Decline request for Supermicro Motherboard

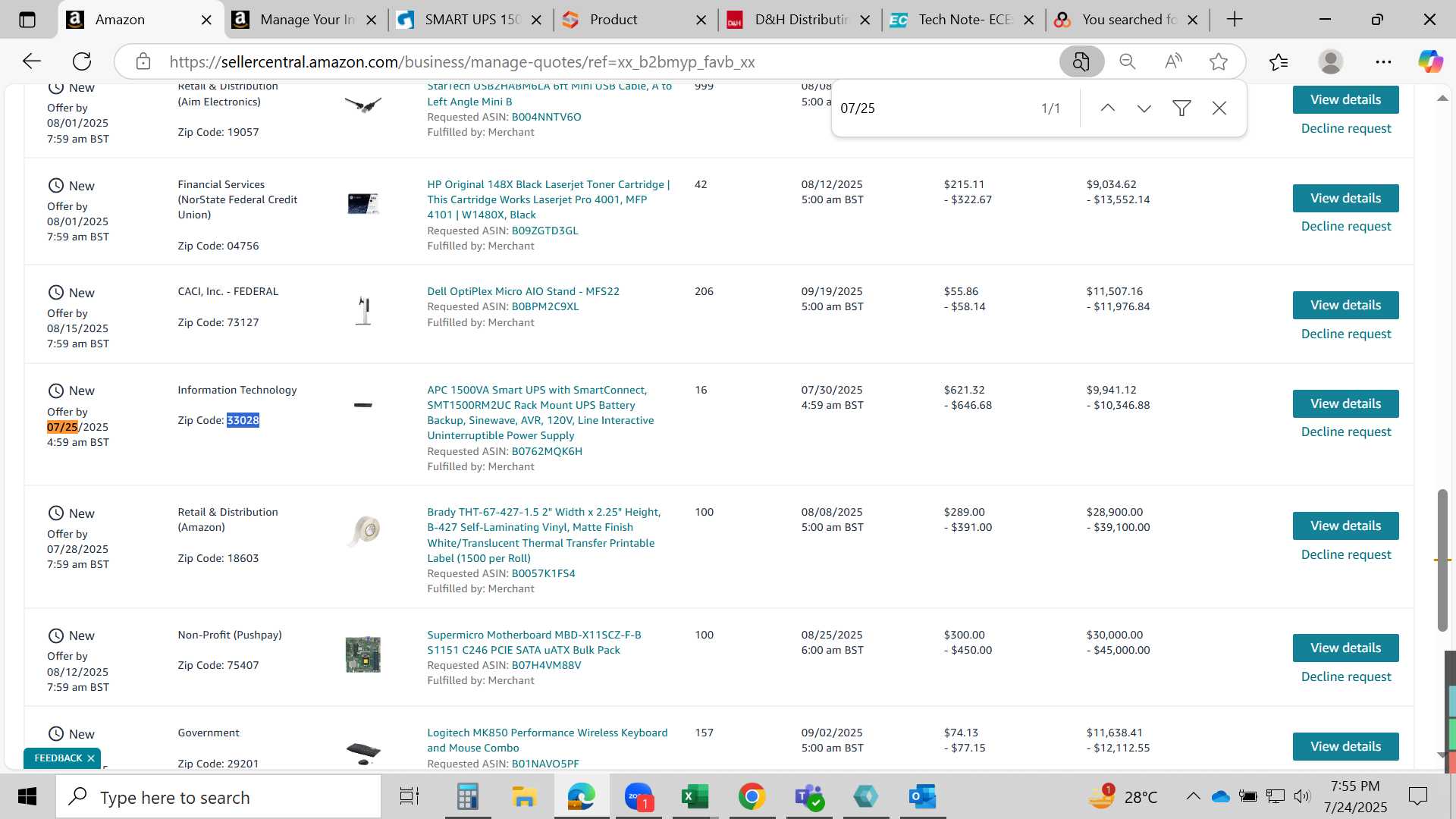coord(1345,677)
